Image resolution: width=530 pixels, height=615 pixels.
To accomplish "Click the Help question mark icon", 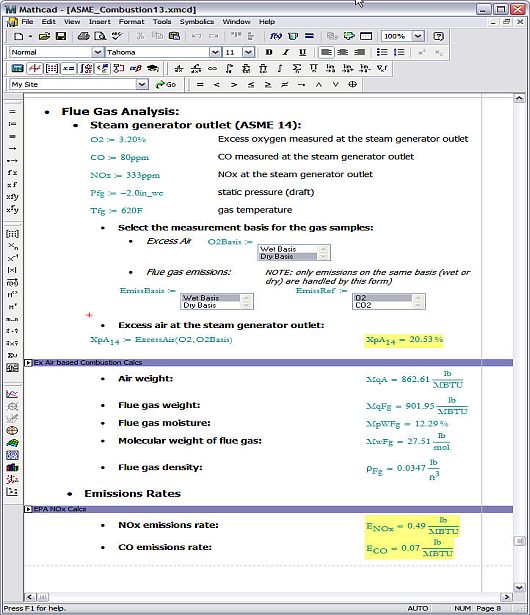I will pos(438,36).
